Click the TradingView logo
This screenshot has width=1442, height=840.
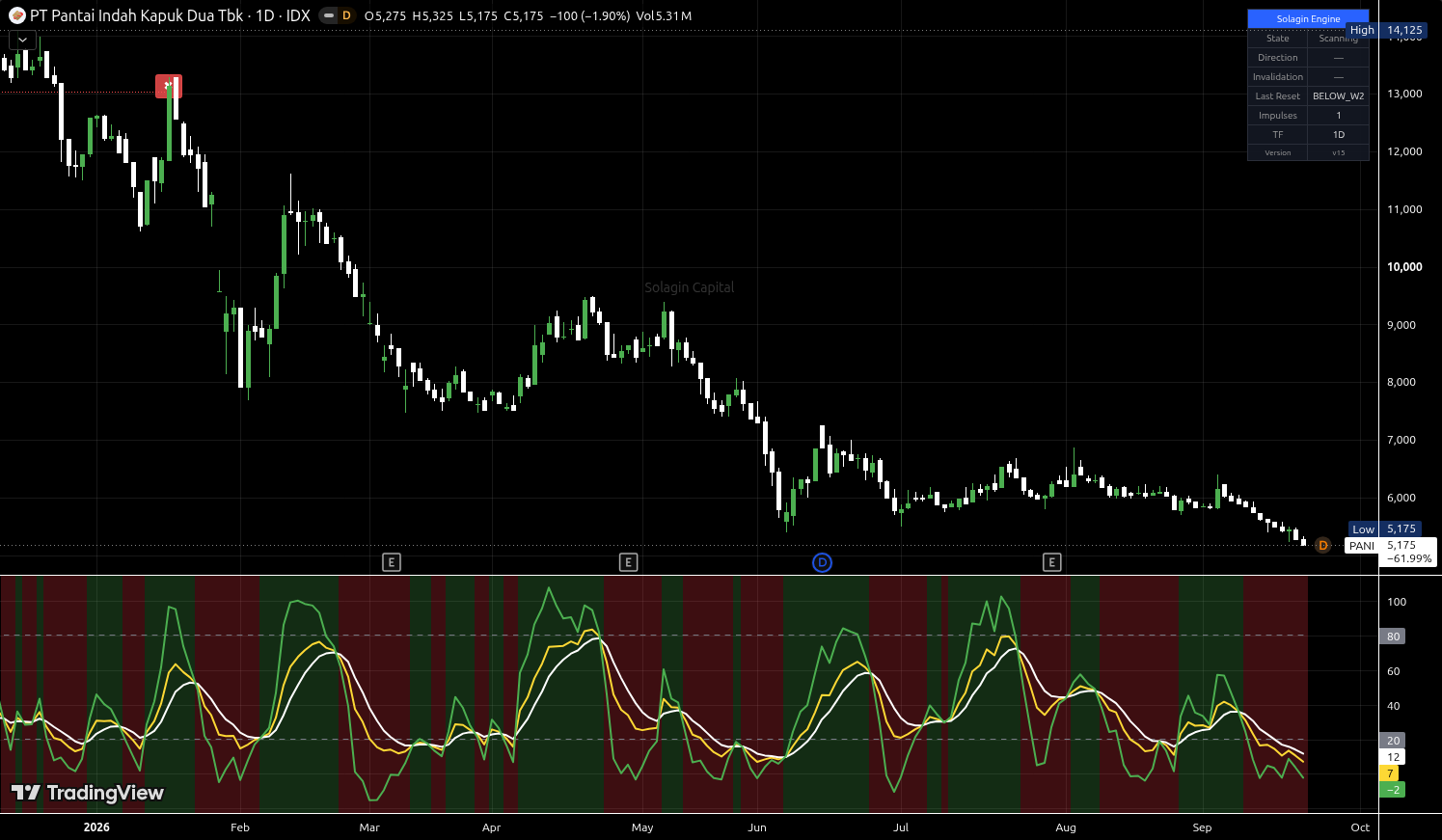click(x=88, y=793)
